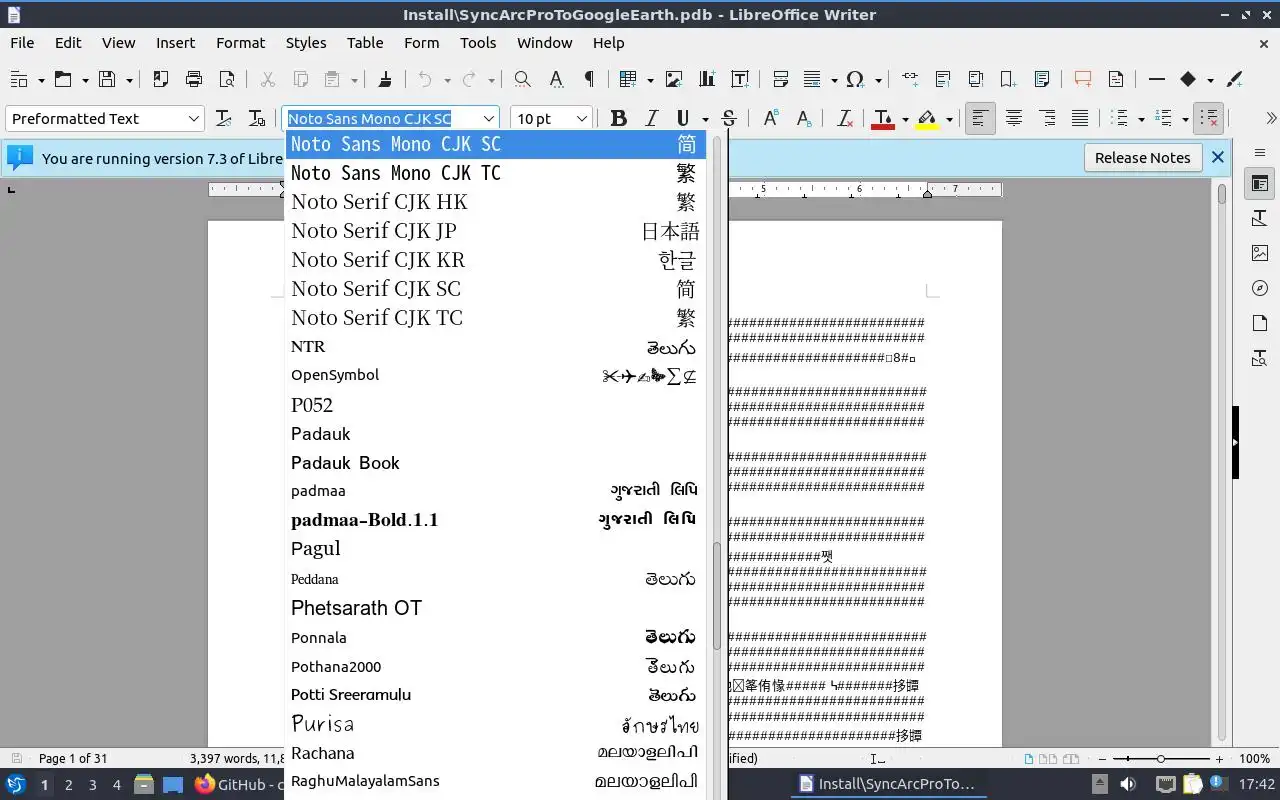Apply the red font color swatch
Viewport: 1280px width, 800px height.
pos(882,119)
